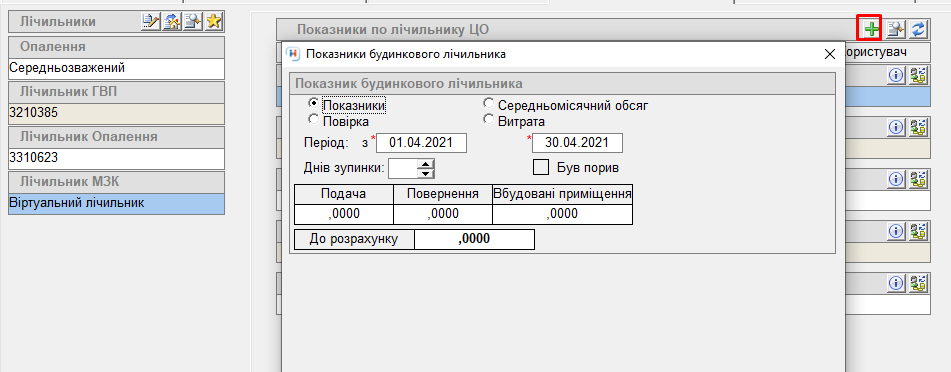Screen dimensions: 951x372
Task: Click the green plus add-reading icon
Action: coord(872,29)
